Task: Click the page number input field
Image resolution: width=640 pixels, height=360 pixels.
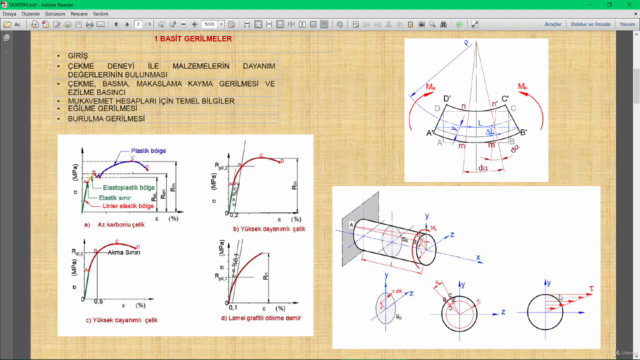Action: (138, 24)
